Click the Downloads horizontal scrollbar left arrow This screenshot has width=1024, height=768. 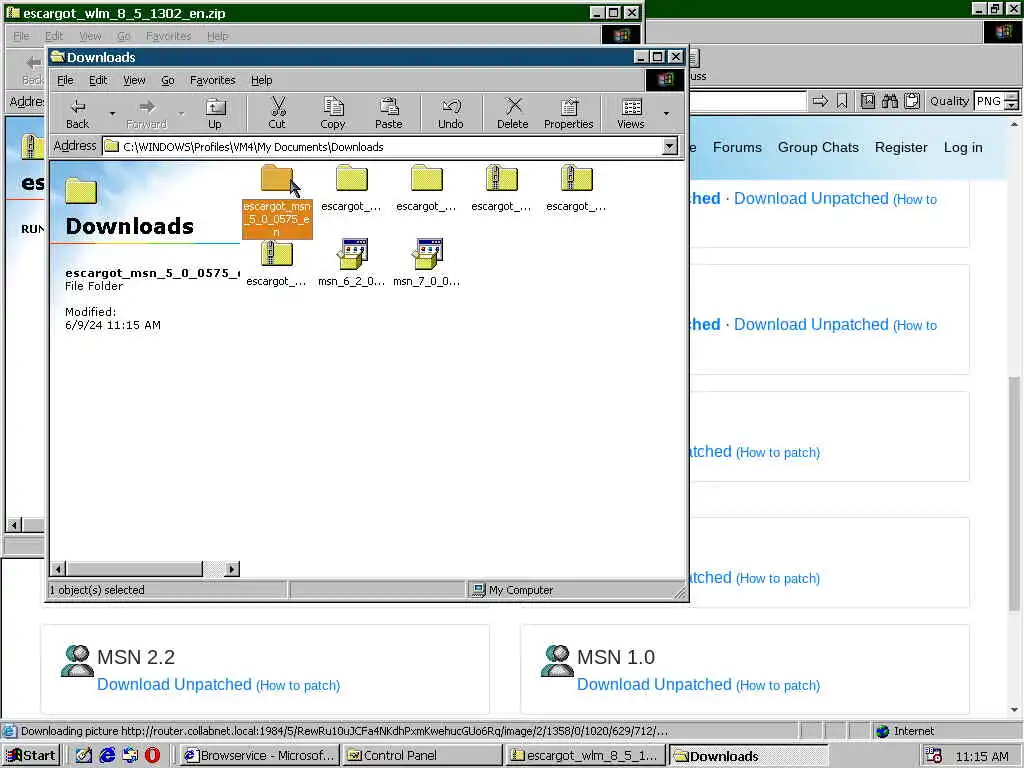point(59,569)
